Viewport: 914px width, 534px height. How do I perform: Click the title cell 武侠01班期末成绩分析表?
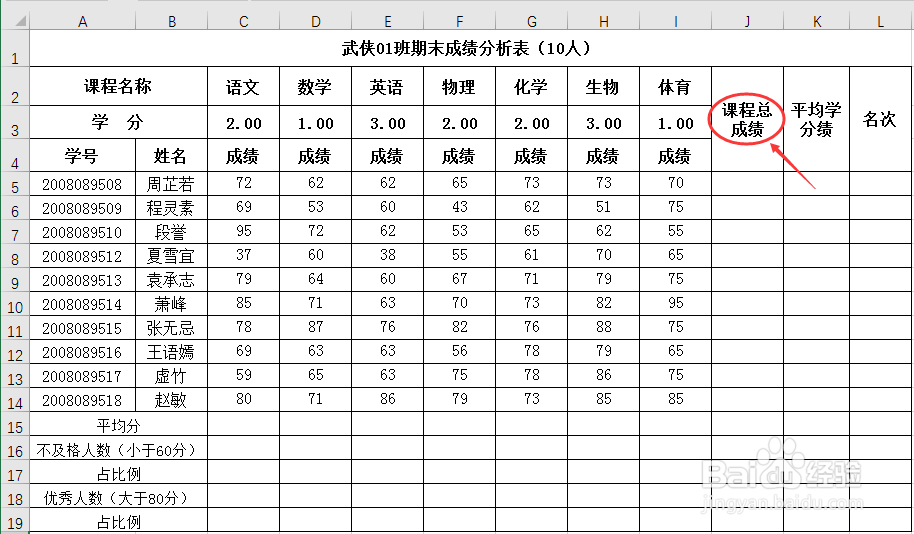click(x=470, y=48)
